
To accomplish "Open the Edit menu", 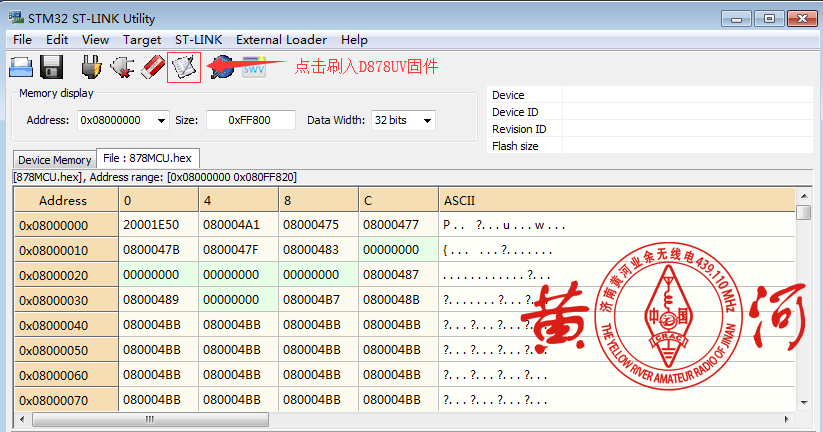I will [57, 40].
